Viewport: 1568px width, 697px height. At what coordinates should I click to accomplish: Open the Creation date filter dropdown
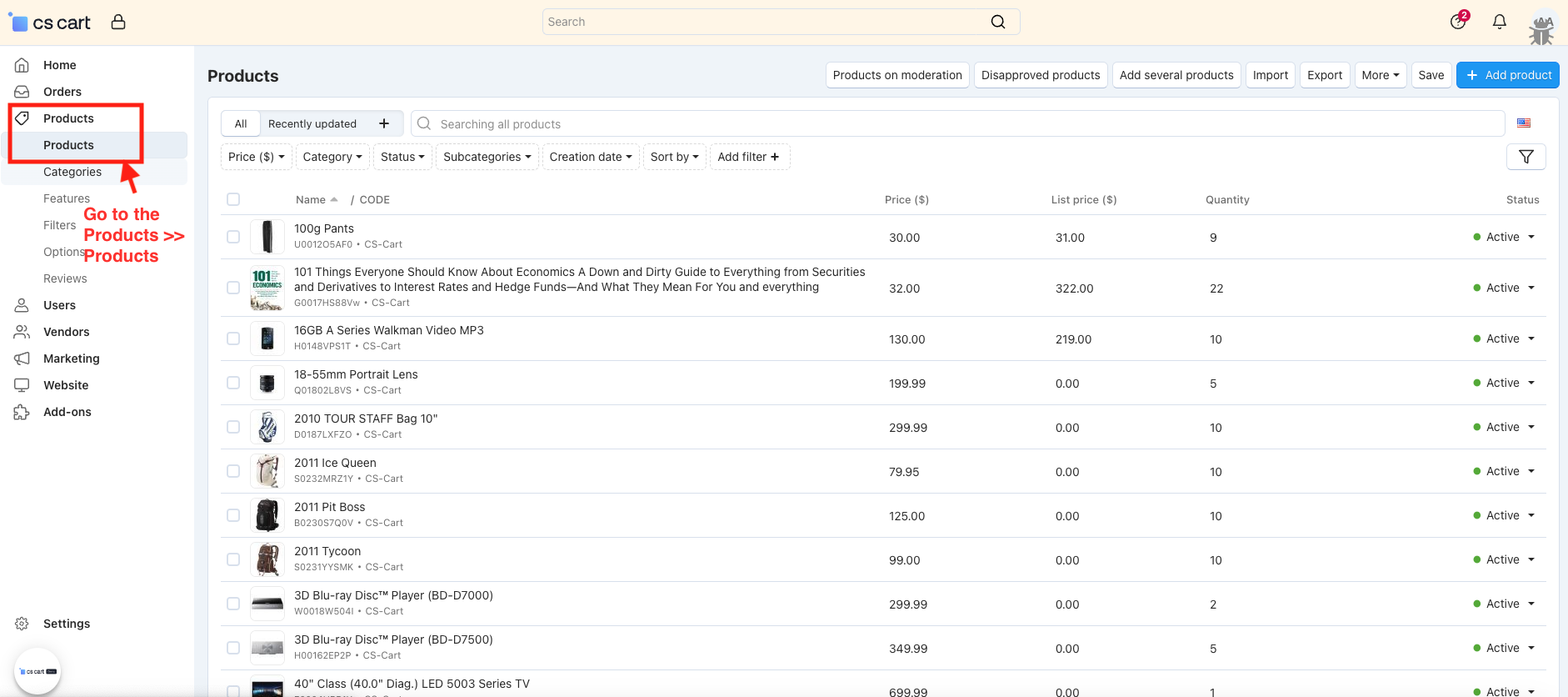591,157
